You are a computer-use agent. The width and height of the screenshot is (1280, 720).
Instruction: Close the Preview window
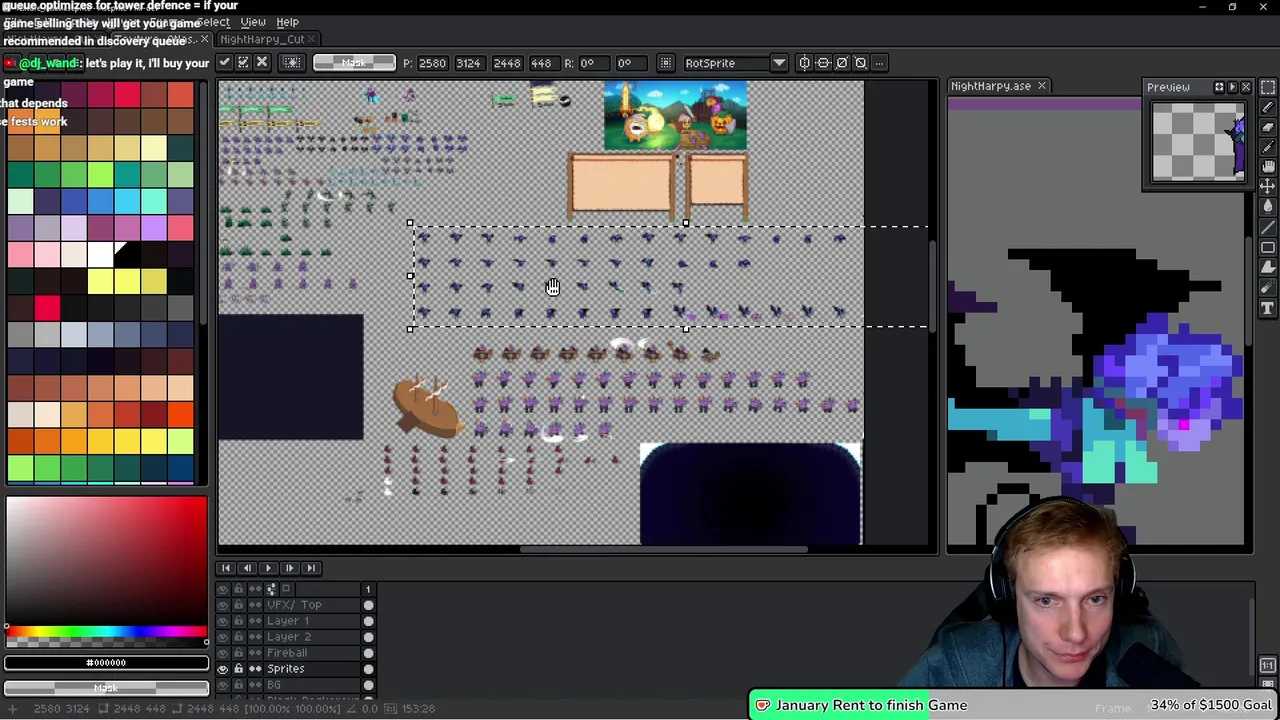(1245, 87)
